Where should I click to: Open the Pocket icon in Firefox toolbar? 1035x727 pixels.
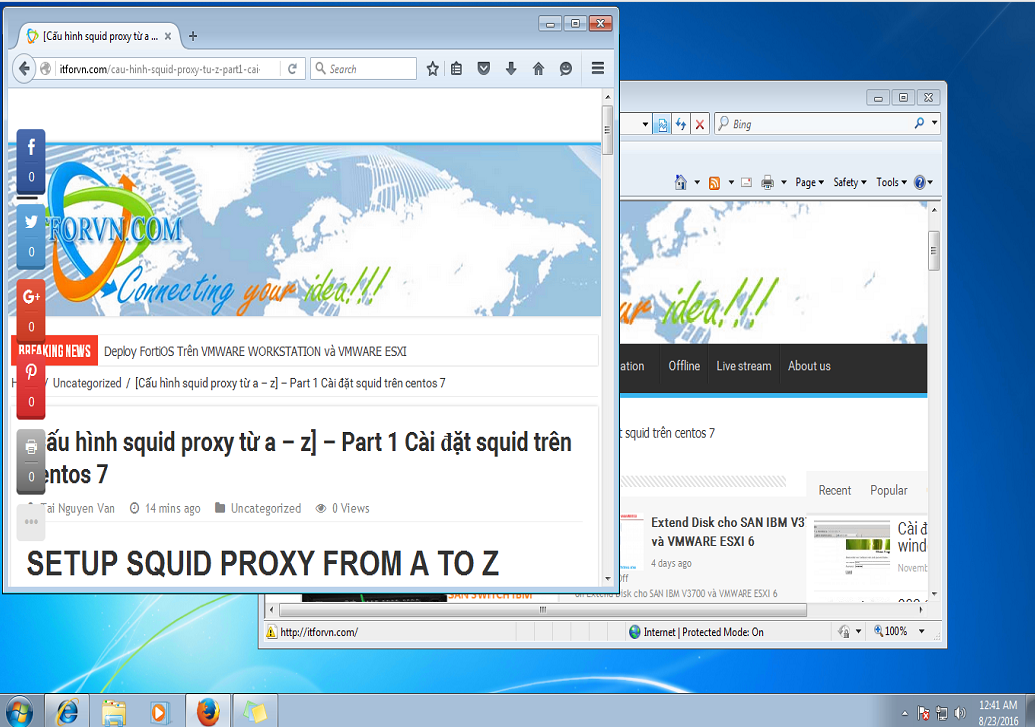(x=484, y=69)
